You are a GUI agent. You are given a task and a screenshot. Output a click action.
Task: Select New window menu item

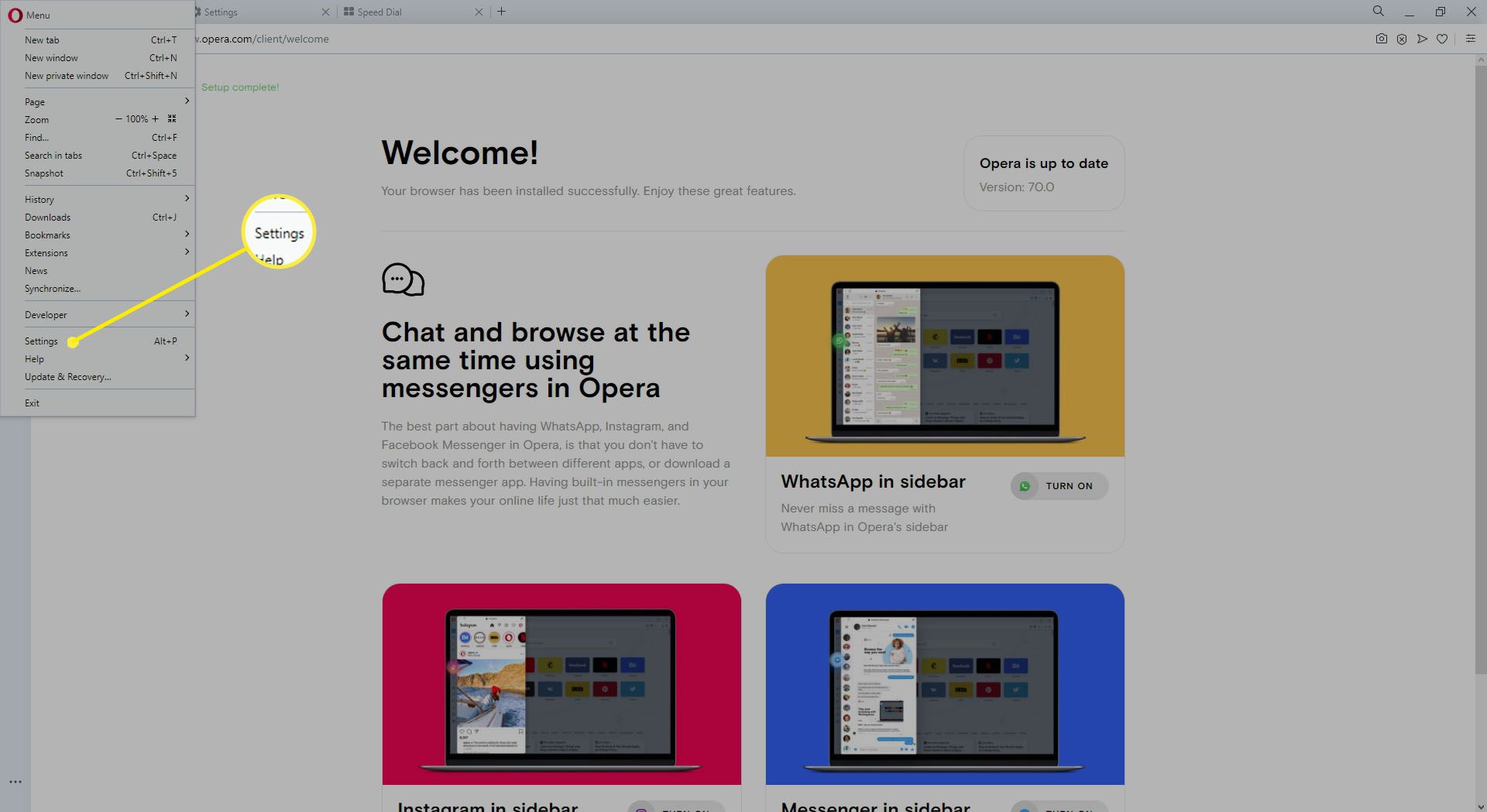point(98,58)
